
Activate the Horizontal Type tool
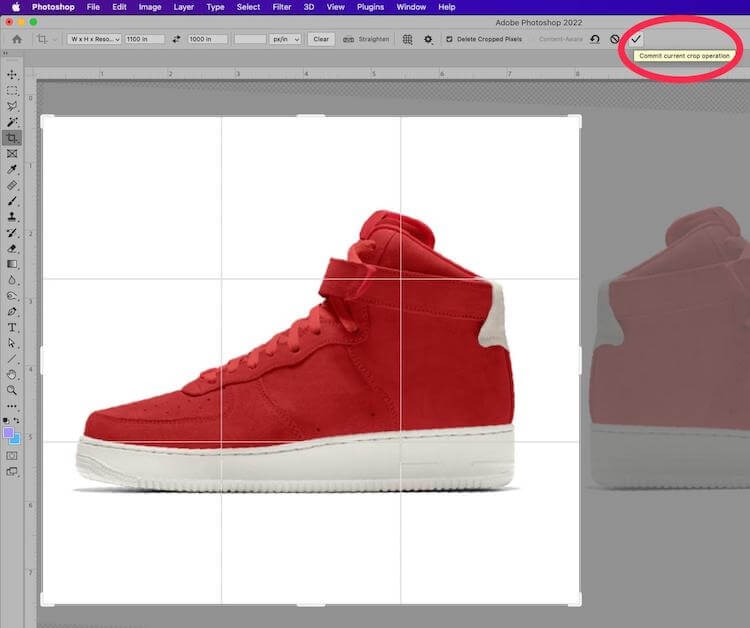(x=12, y=327)
